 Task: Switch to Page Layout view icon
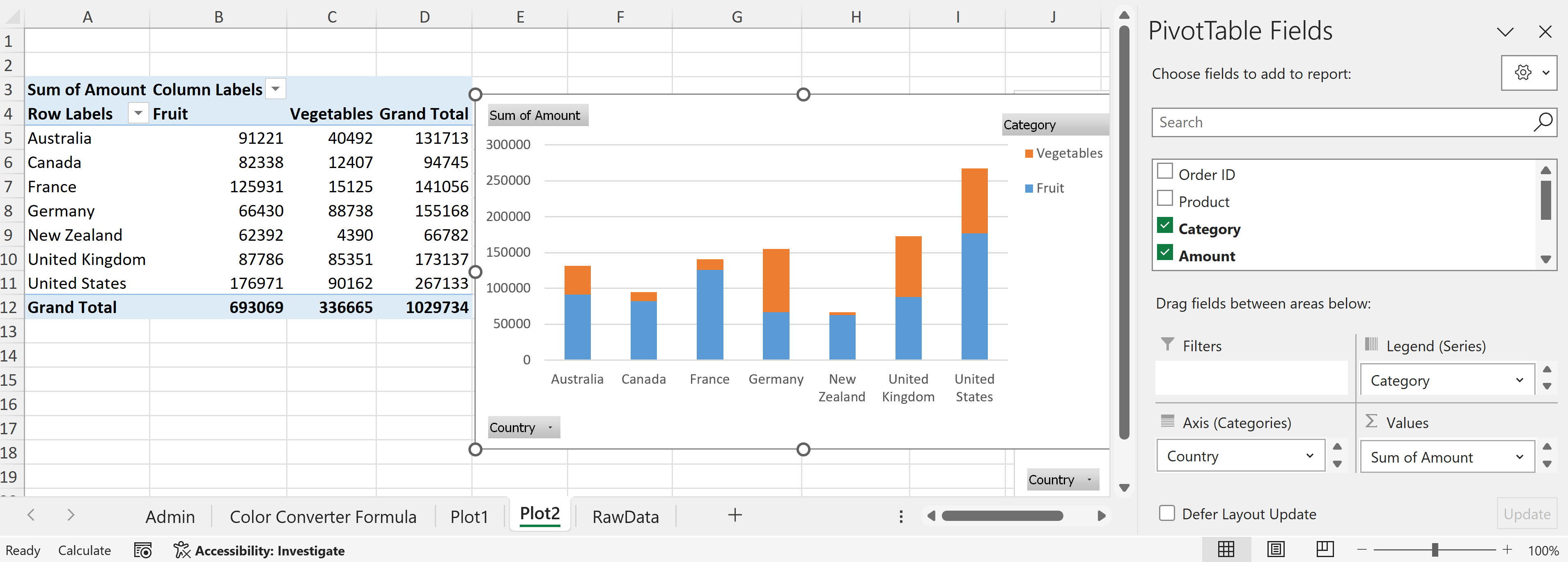pyautogui.click(x=1276, y=549)
